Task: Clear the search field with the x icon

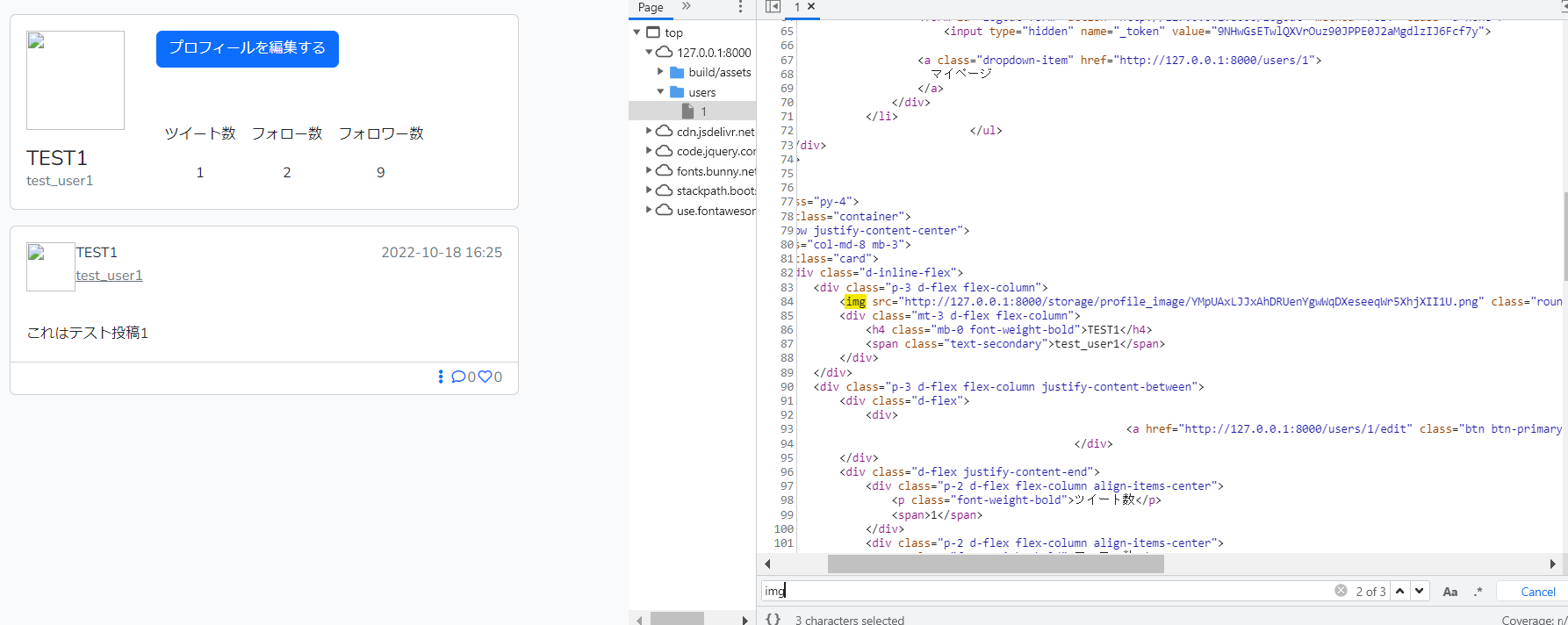Action: pos(1341,591)
